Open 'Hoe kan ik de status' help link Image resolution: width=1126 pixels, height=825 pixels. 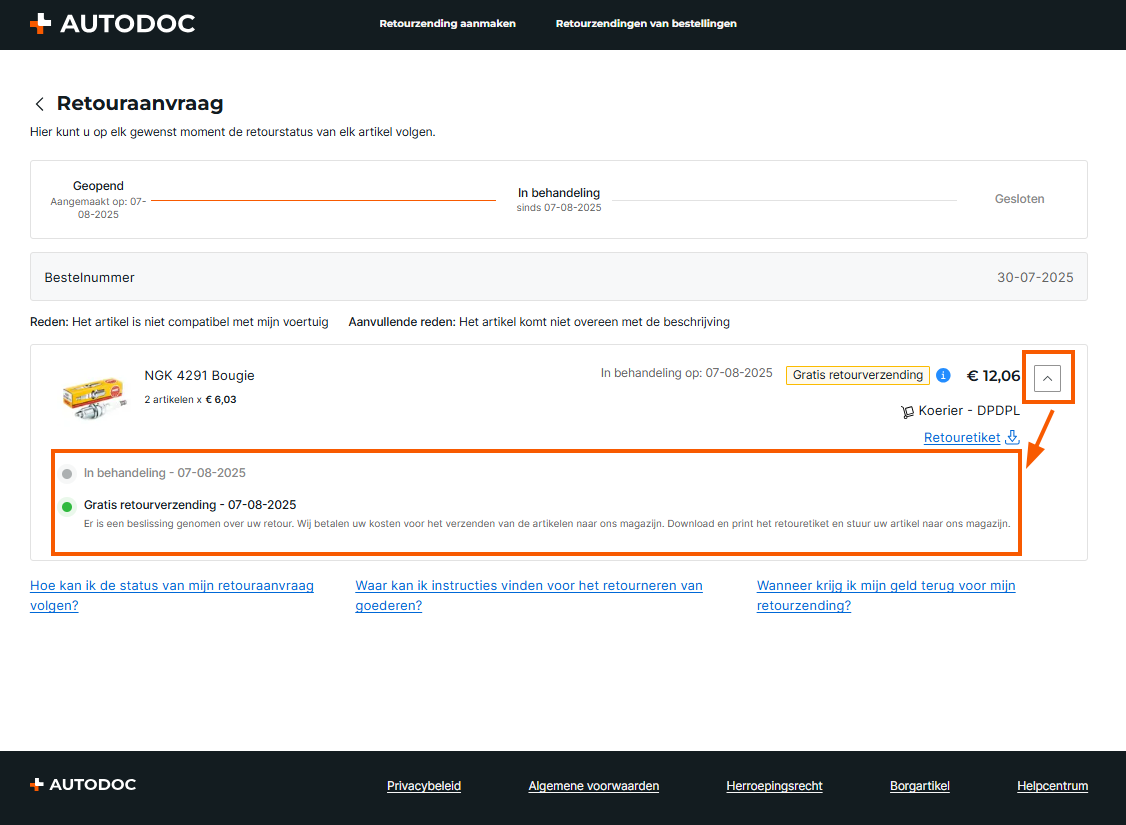pos(171,595)
